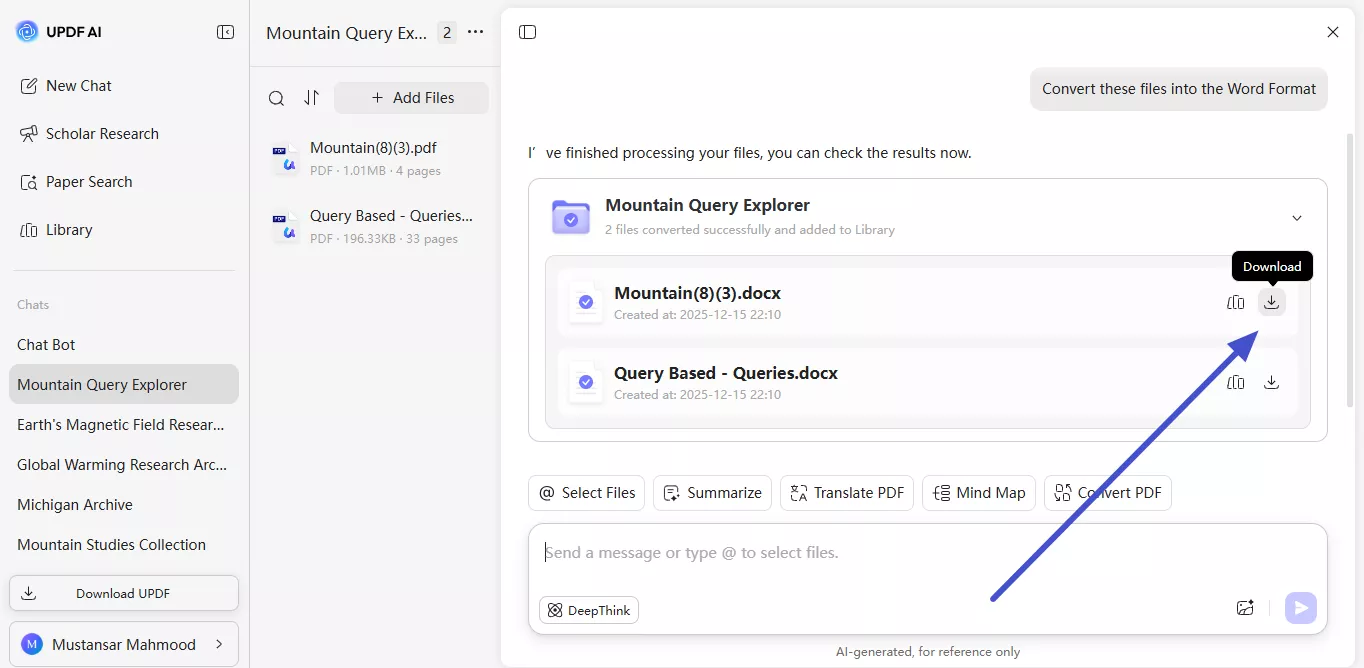The image size is (1364, 668).
Task: Upload an image to the message
Action: 1245,608
